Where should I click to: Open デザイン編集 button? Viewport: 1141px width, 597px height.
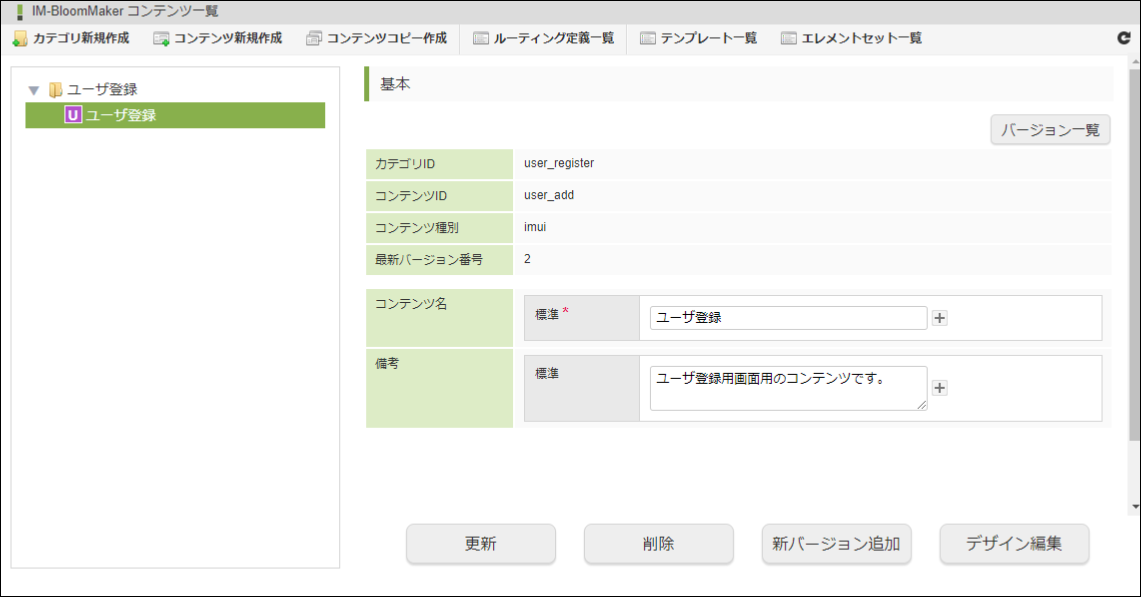click(1014, 544)
